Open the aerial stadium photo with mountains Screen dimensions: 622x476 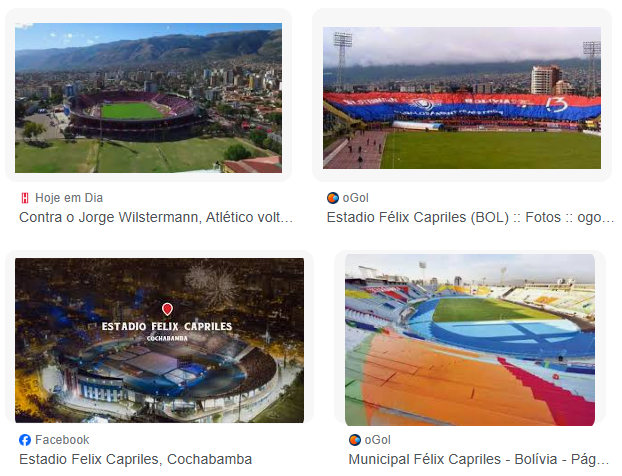(x=148, y=98)
